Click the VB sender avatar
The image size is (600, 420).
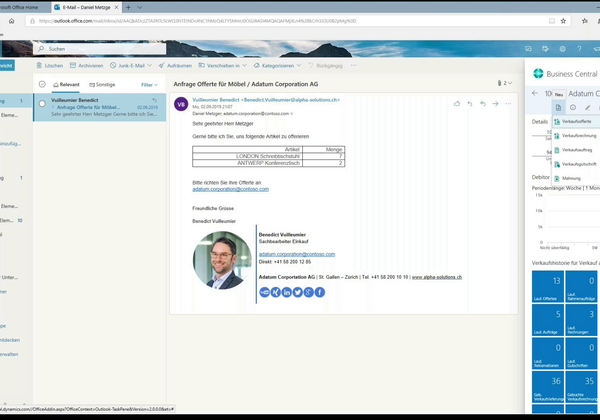click(181, 104)
